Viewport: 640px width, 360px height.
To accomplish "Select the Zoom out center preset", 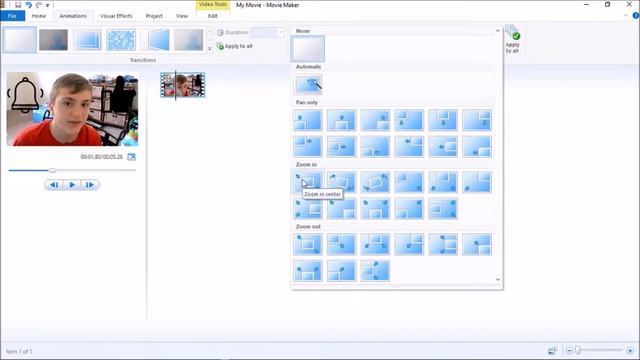I will (308, 244).
